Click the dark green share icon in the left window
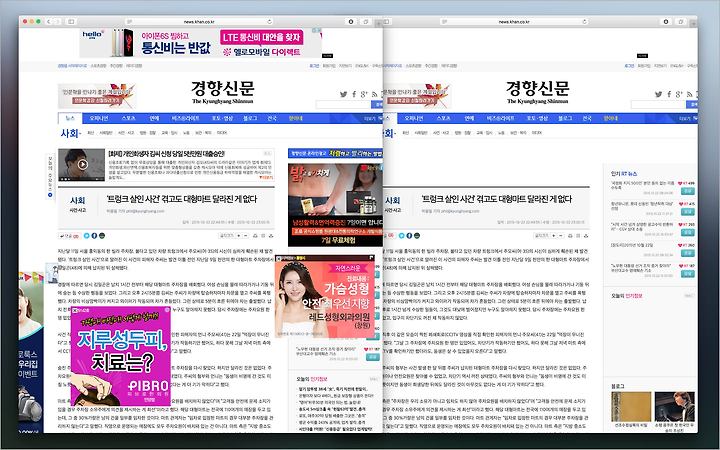The height and width of the screenshot is (450, 720). click(102, 236)
